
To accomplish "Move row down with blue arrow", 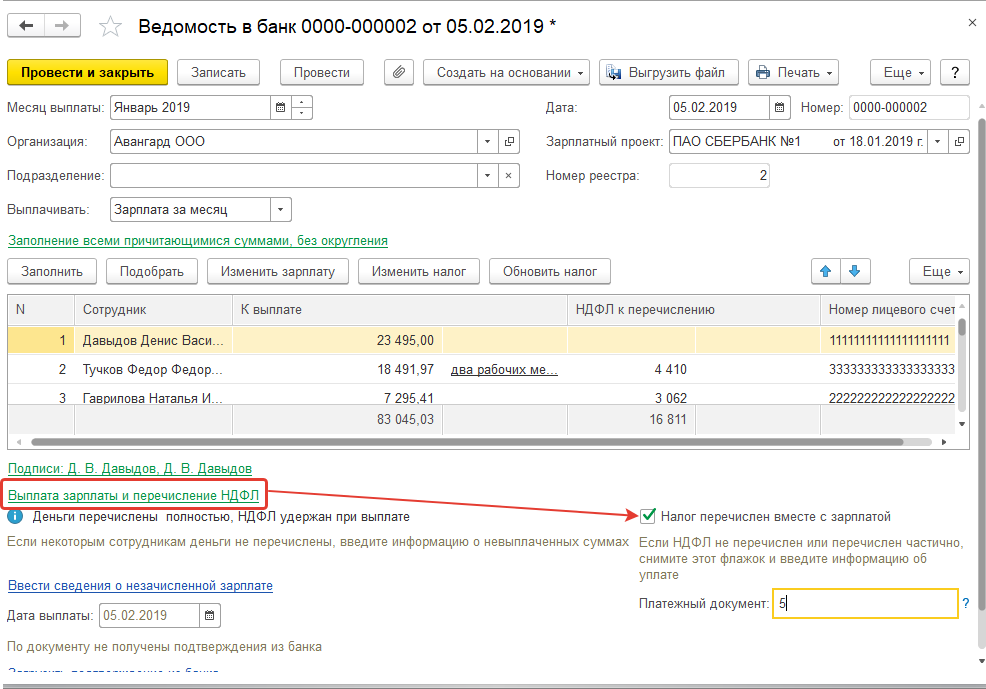I will pos(855,271).
